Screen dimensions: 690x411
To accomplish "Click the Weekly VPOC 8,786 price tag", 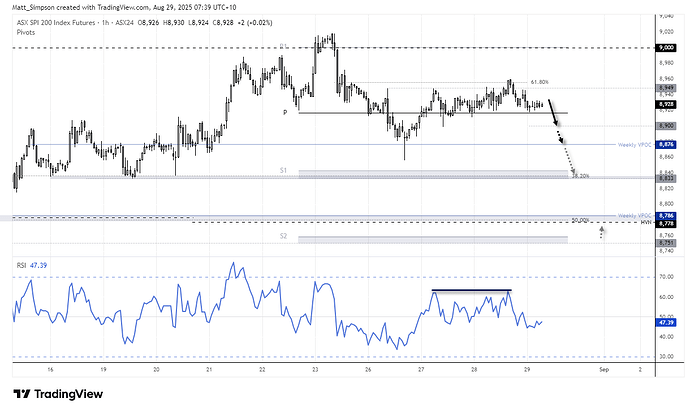I will pyautogui.click(x=666, y=216).
